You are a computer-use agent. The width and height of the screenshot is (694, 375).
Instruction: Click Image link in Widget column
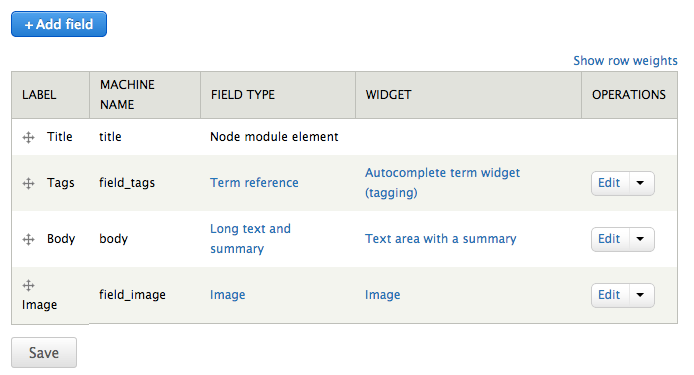pyautogui.click(x=382, y=295)
